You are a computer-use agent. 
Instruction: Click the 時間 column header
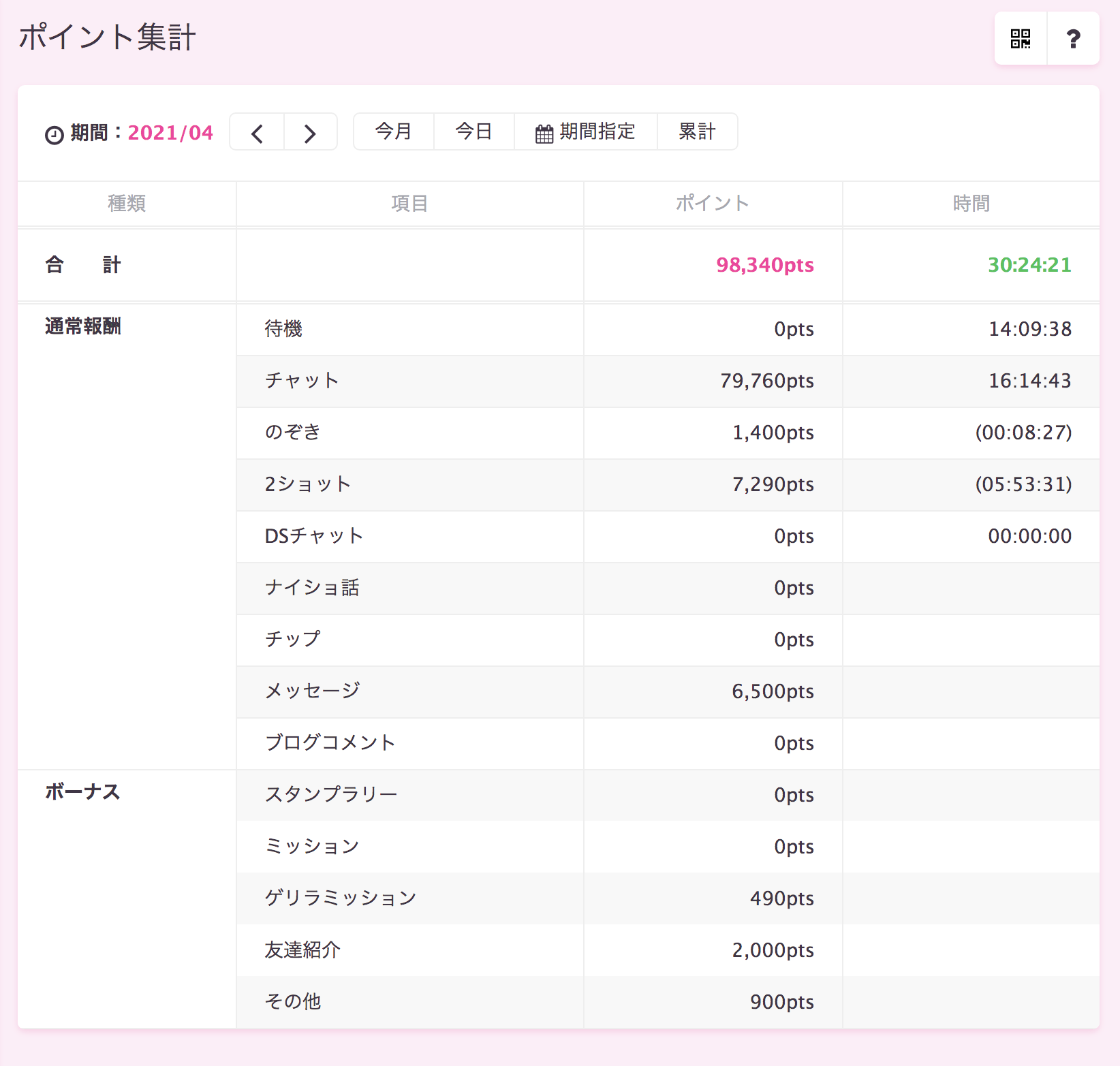(971, 203)
